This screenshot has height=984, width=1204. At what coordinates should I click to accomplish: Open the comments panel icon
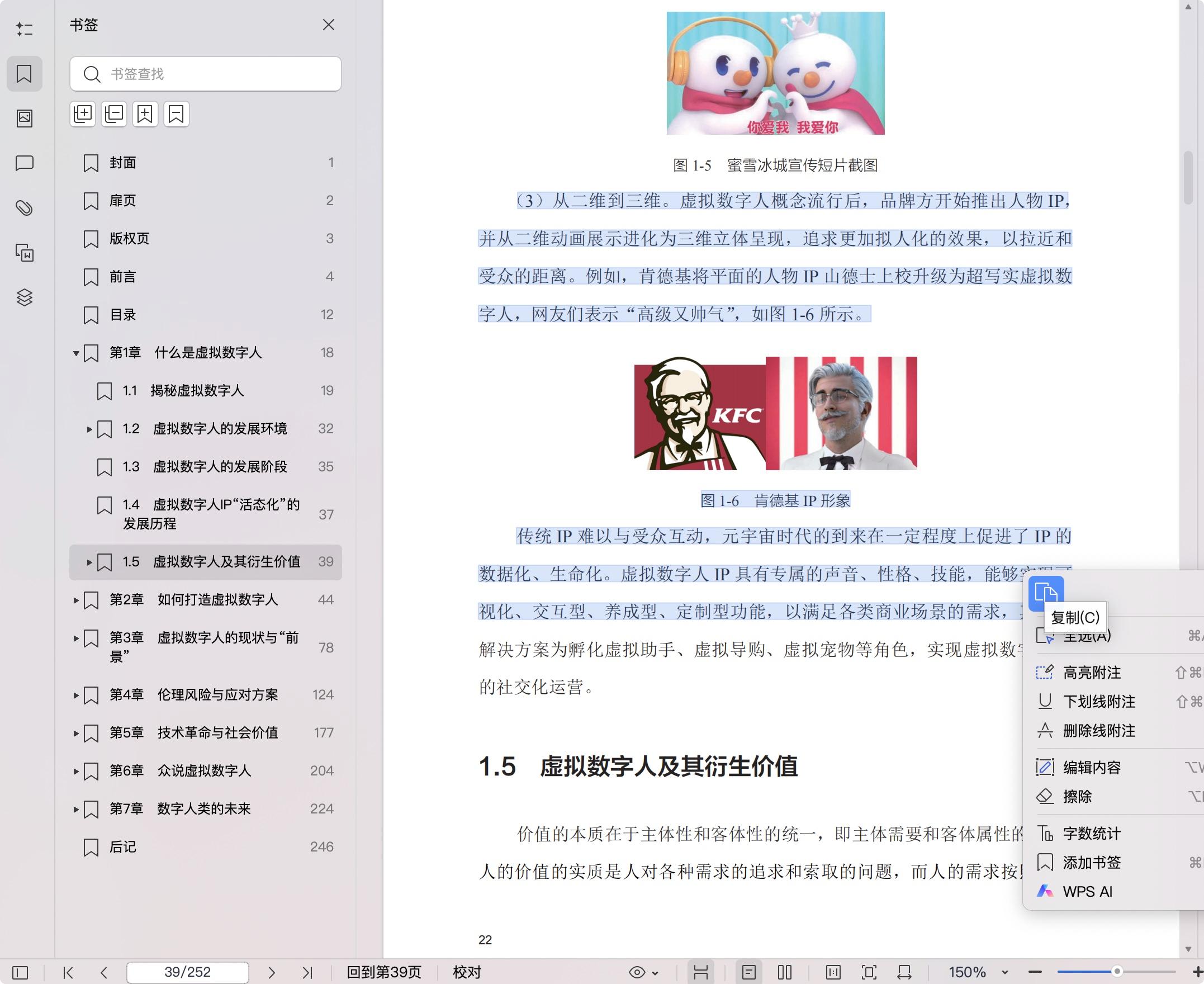pos(25,163)
